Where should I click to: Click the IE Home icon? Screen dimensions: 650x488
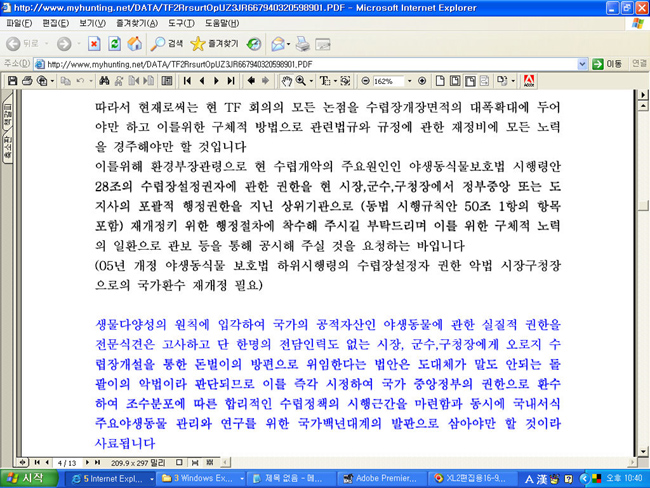(x=133, y=43)
